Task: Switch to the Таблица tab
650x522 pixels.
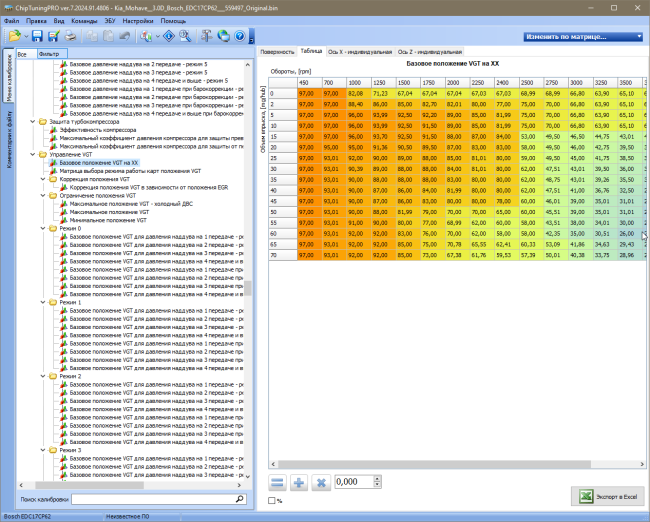Action: pyautogui.click(x=311, y=51)
